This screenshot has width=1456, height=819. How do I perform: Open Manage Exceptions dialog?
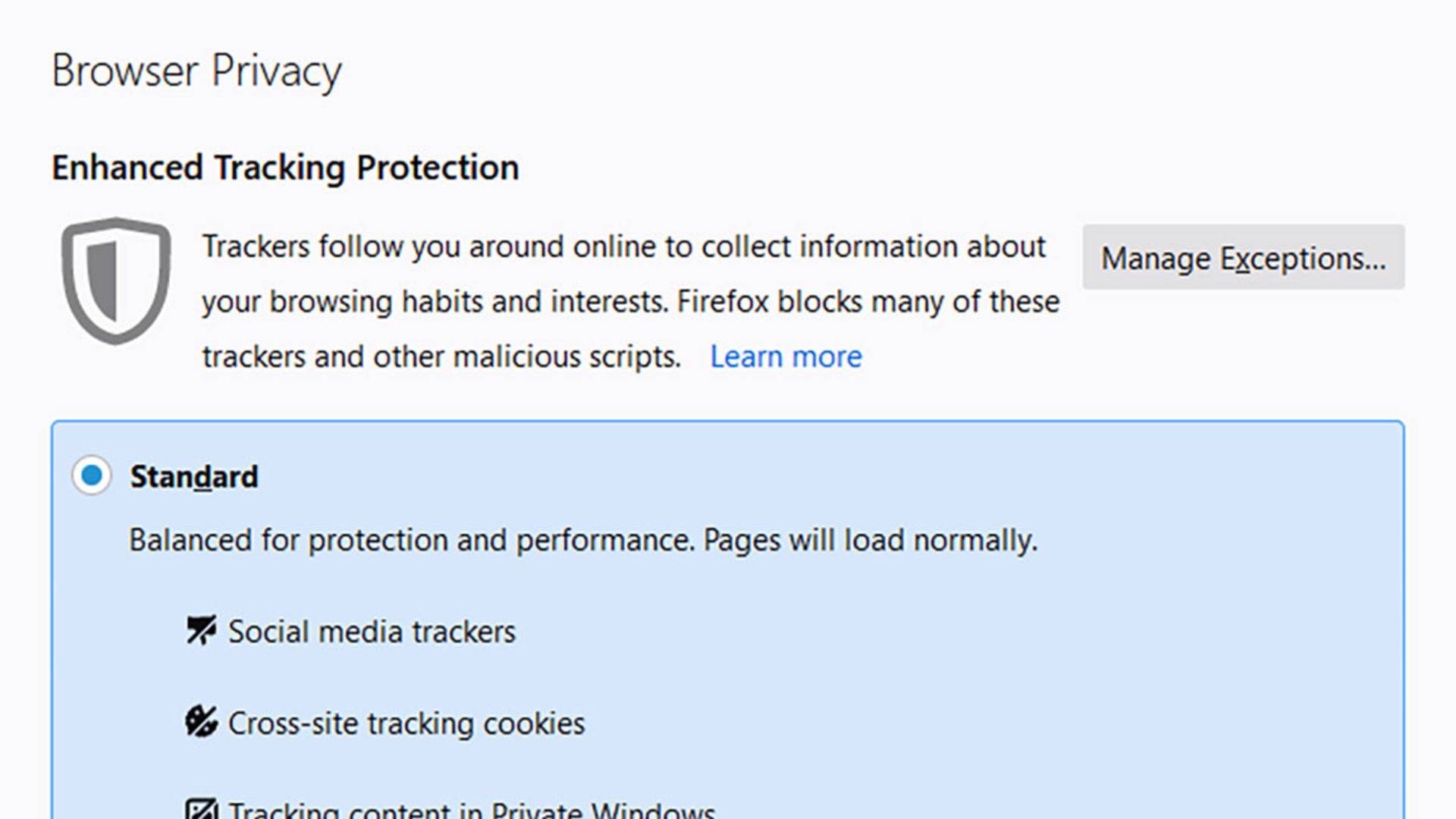coord(1243,257)
